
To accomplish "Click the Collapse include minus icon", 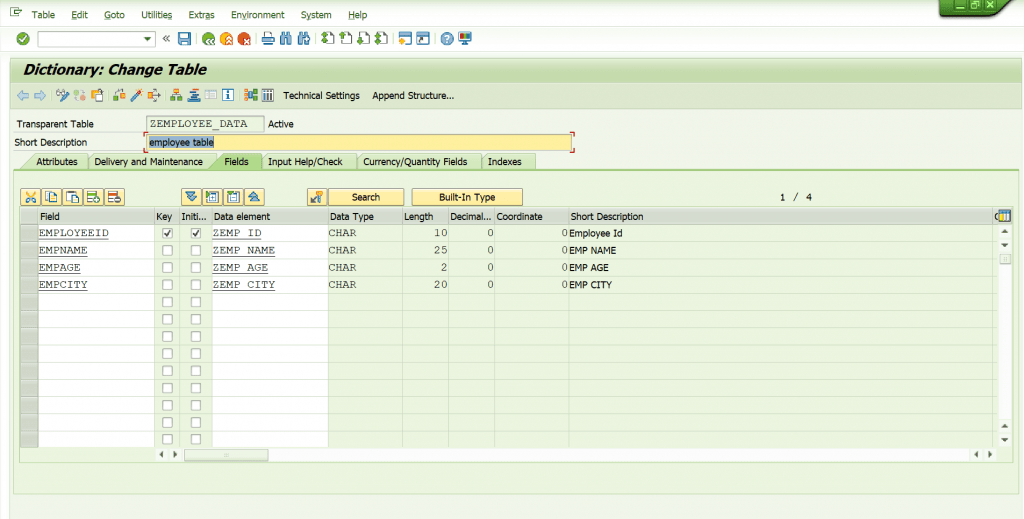I will 233,197.
